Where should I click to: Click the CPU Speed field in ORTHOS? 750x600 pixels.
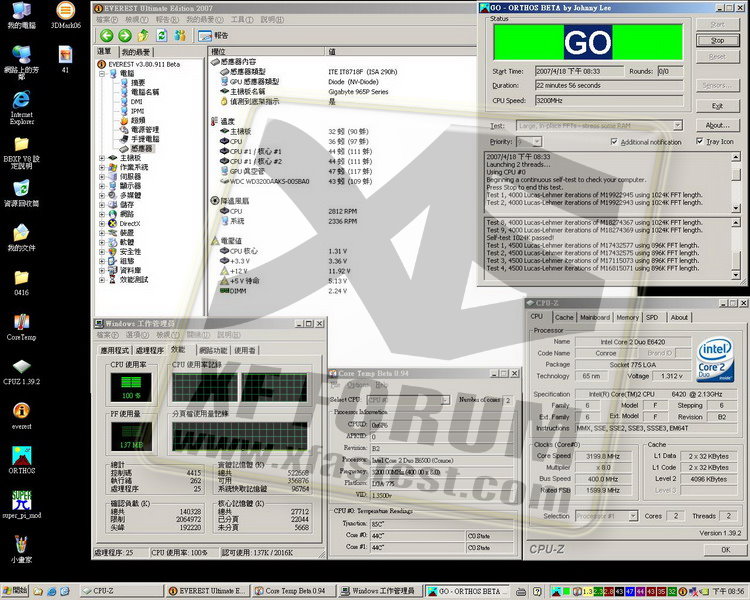608,100
